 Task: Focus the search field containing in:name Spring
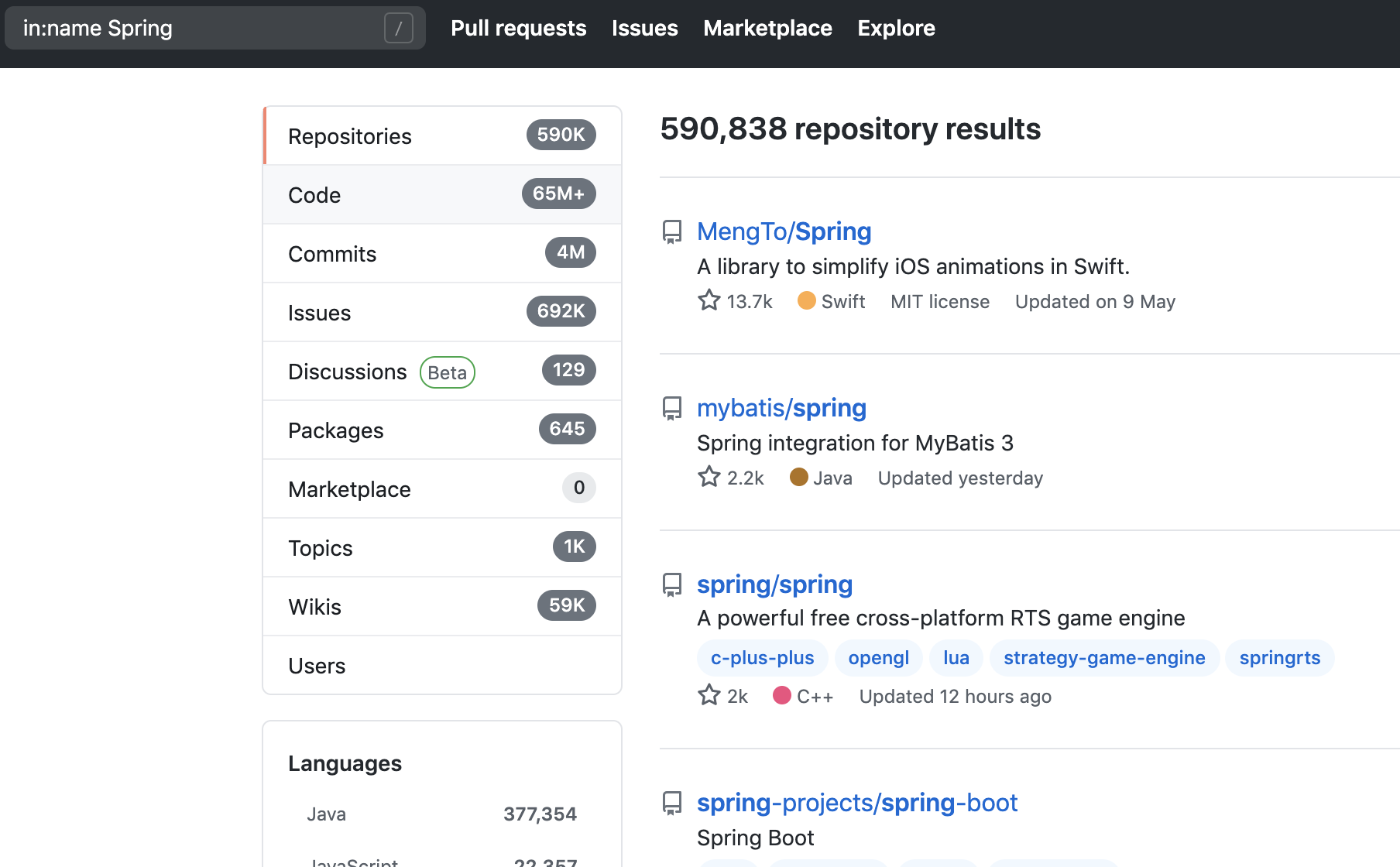215,28
